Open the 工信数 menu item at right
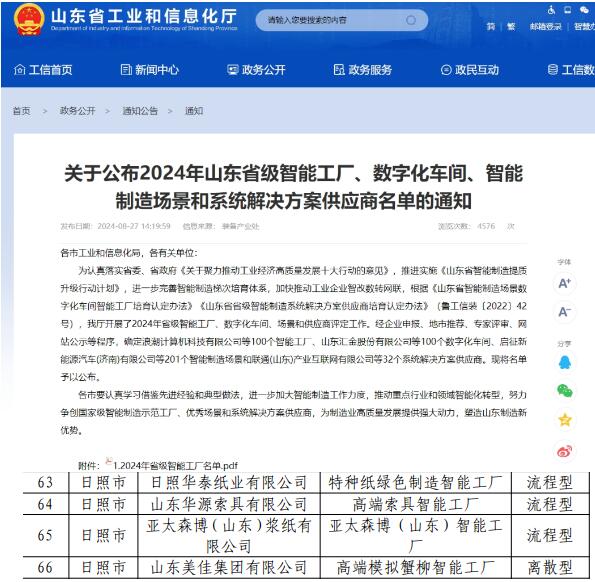Image resolution: width=595 pixels, height=582 pixels. point(571,70)
